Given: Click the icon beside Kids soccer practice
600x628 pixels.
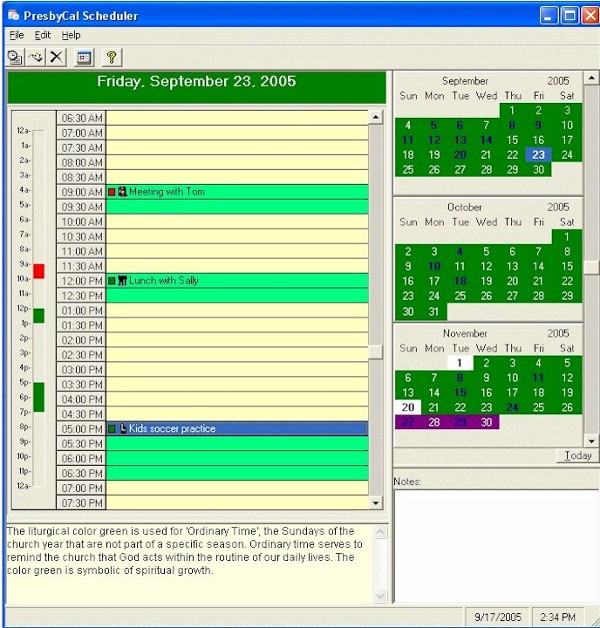Looking at the screenshot, I should [122, 429].
